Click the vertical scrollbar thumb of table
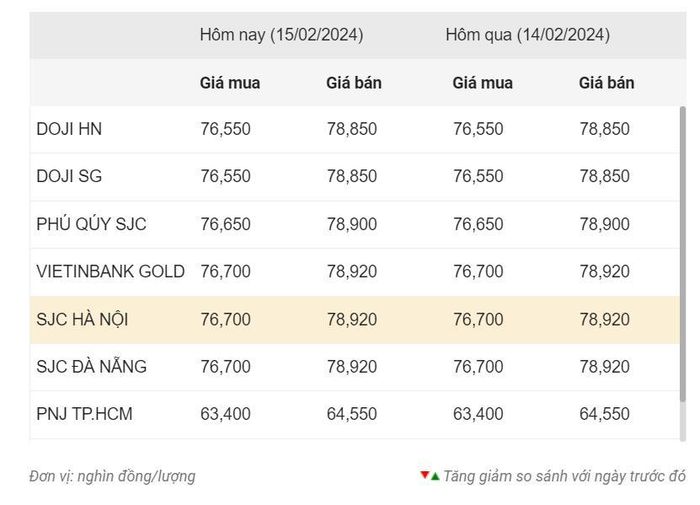This screenshot has width=700, height=505. point(683,254)
